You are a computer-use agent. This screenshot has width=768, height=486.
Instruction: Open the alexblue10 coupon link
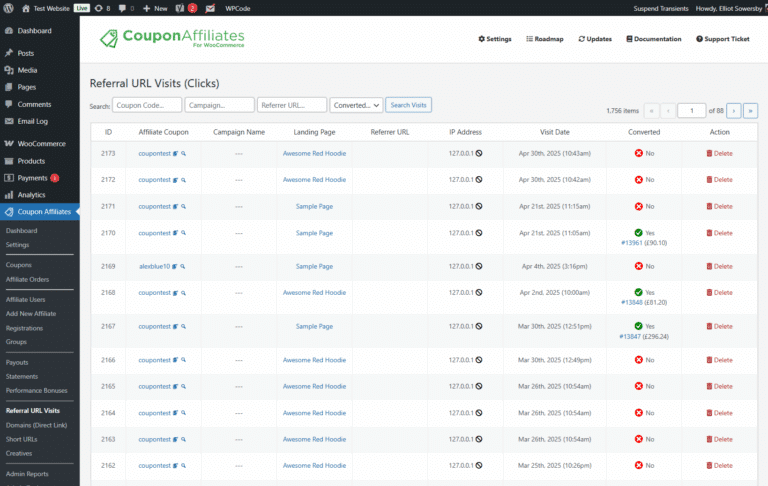(x=154, y=267)
